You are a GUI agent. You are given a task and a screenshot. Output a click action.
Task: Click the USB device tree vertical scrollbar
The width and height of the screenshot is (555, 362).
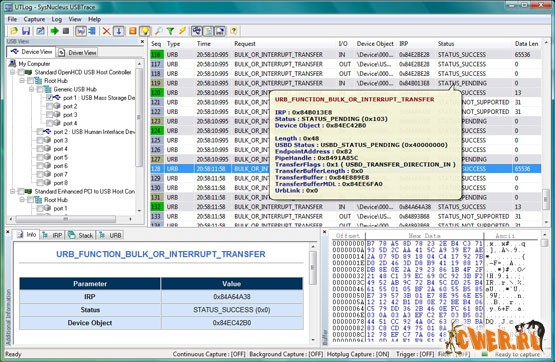click(x=139, y=137)
